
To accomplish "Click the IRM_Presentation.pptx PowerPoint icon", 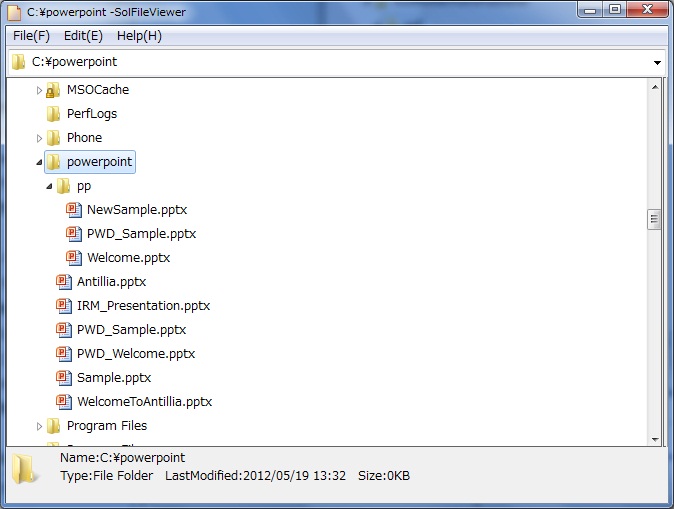I will 64,306.
